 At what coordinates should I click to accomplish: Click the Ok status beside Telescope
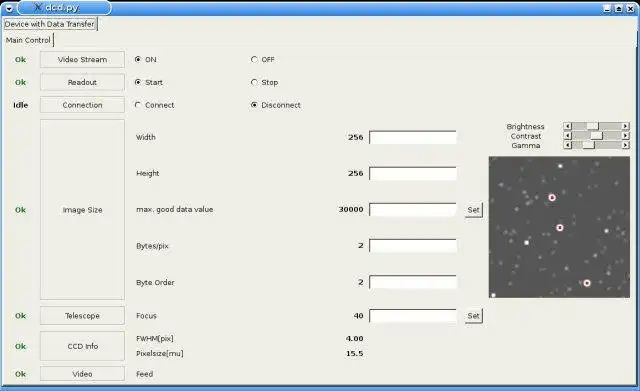coord(20,315)
